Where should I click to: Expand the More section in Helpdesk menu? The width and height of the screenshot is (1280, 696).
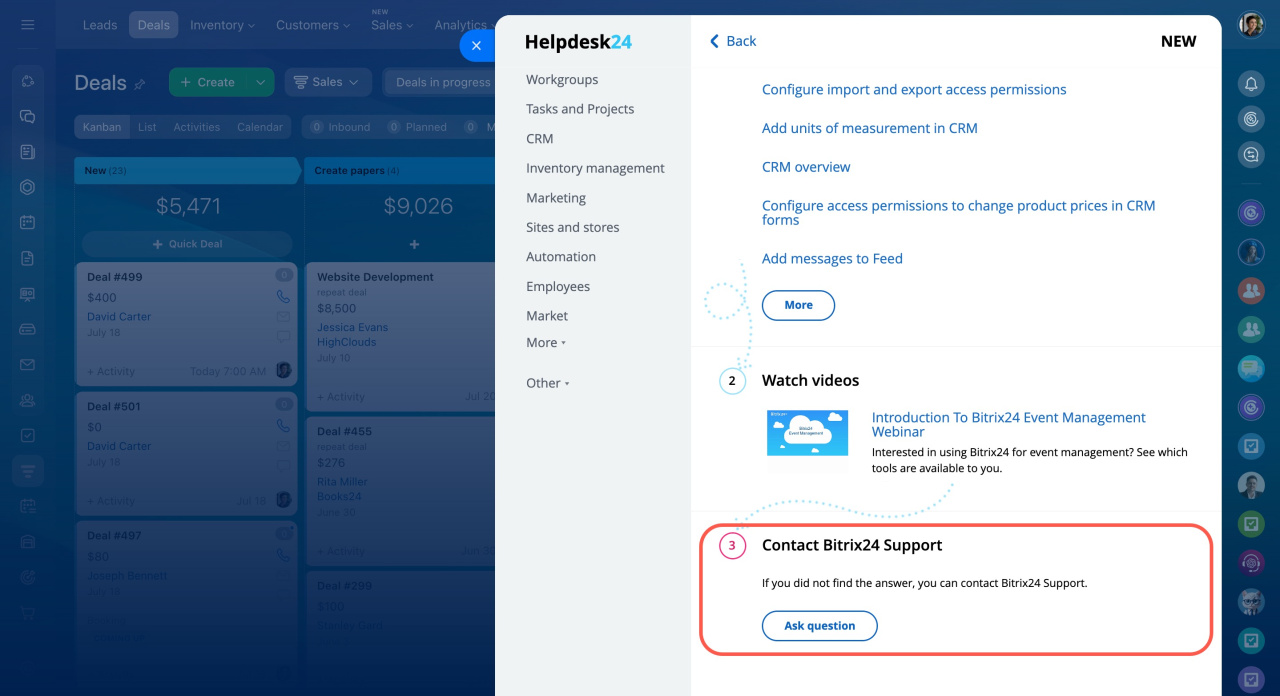pos(546,343)
